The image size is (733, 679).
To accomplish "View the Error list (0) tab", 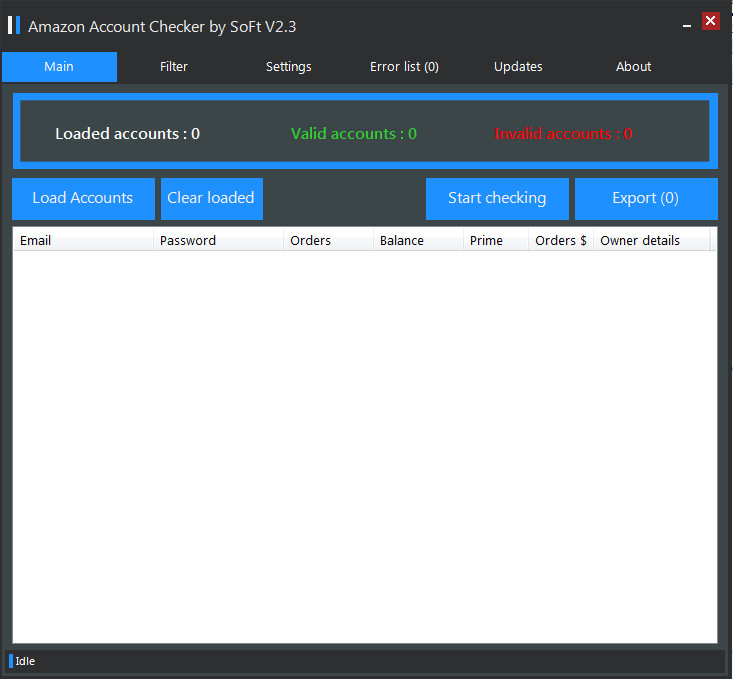I will pyautogui.click(x=404, y=67).
